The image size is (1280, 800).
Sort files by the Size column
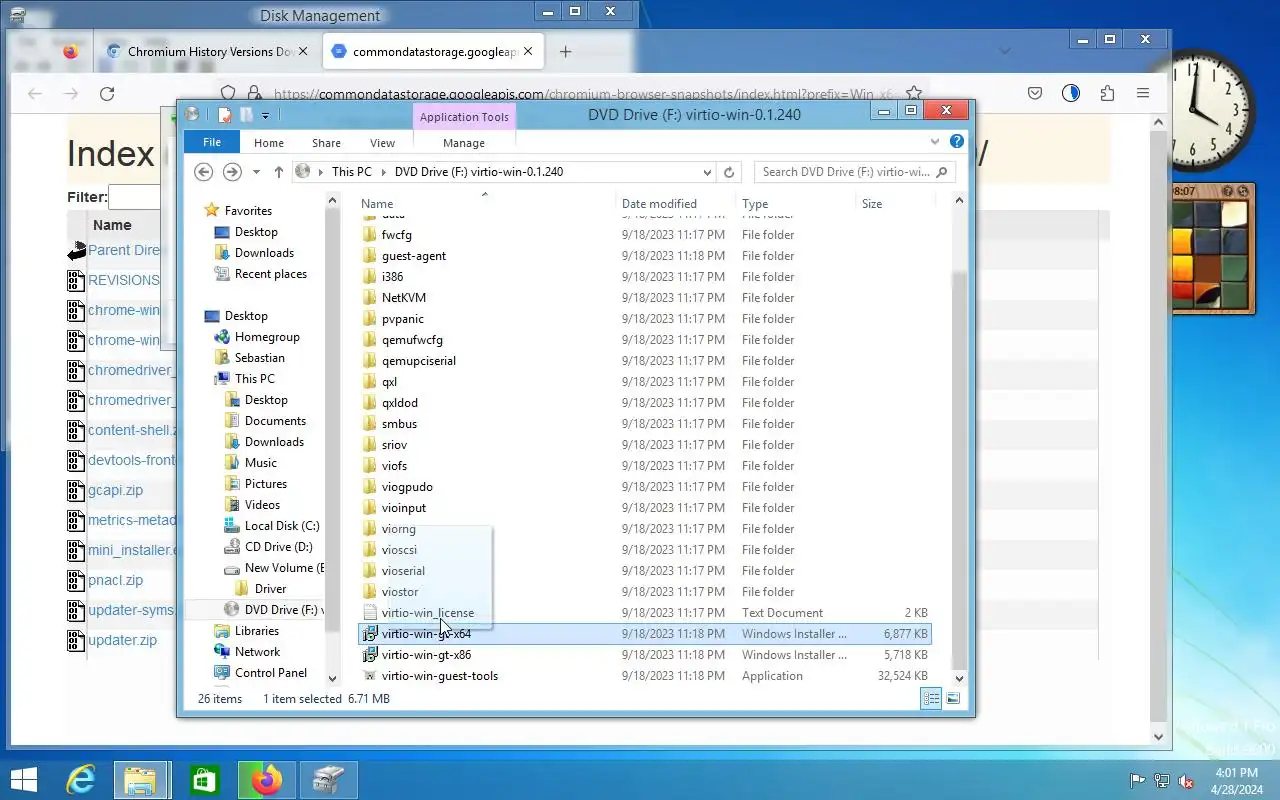click(894, 204)
